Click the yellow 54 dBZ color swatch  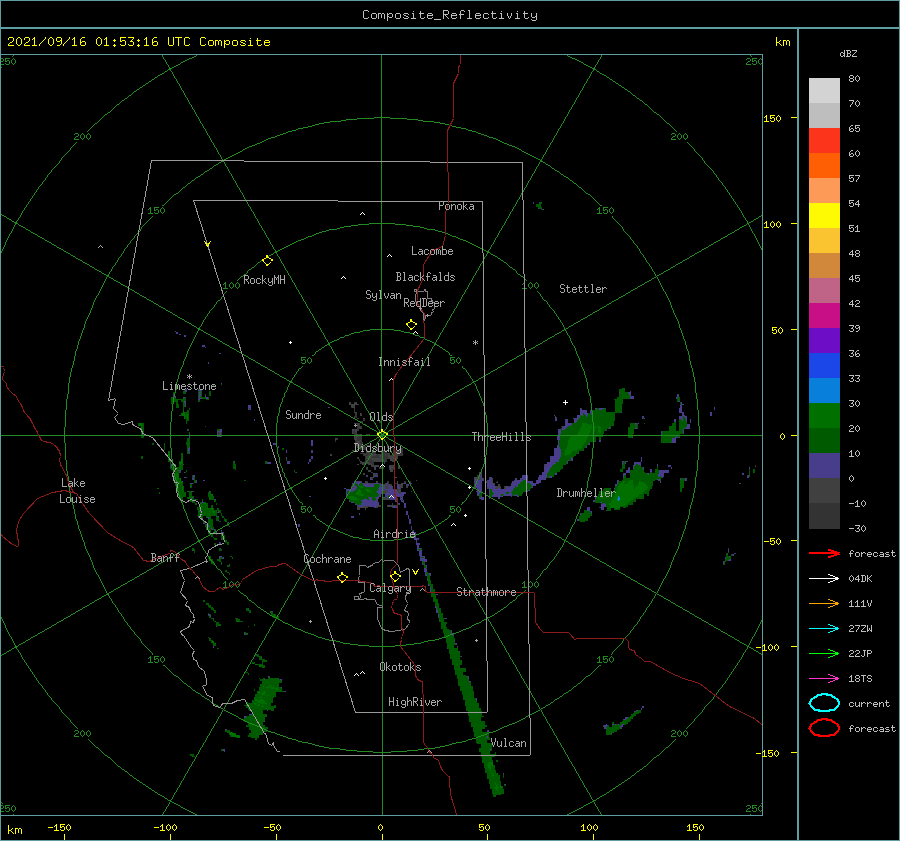point(824,215)
